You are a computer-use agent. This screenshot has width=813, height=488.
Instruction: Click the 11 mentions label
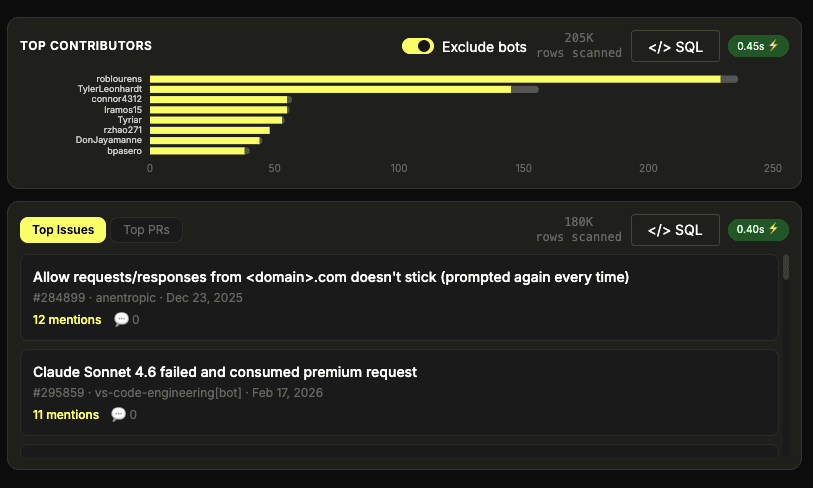click(x=66, y=414)
